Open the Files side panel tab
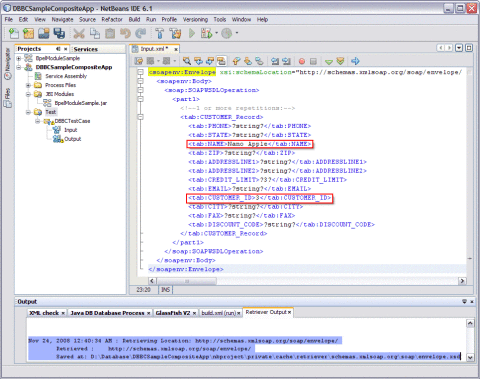 click(7, 97)
